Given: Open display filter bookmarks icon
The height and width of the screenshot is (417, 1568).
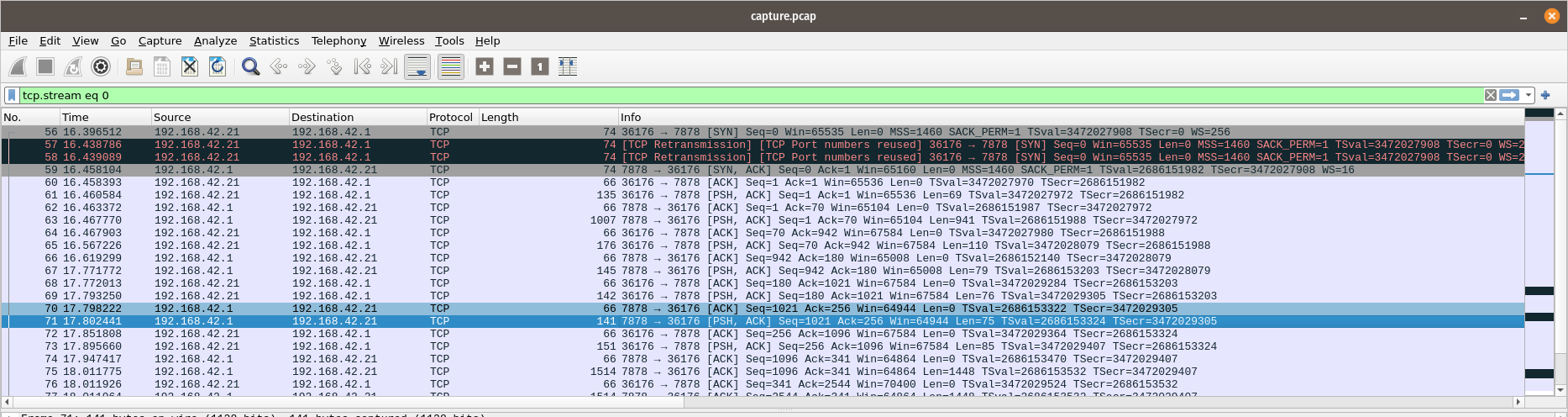Looking at the screenshot, I should [12, 95].
